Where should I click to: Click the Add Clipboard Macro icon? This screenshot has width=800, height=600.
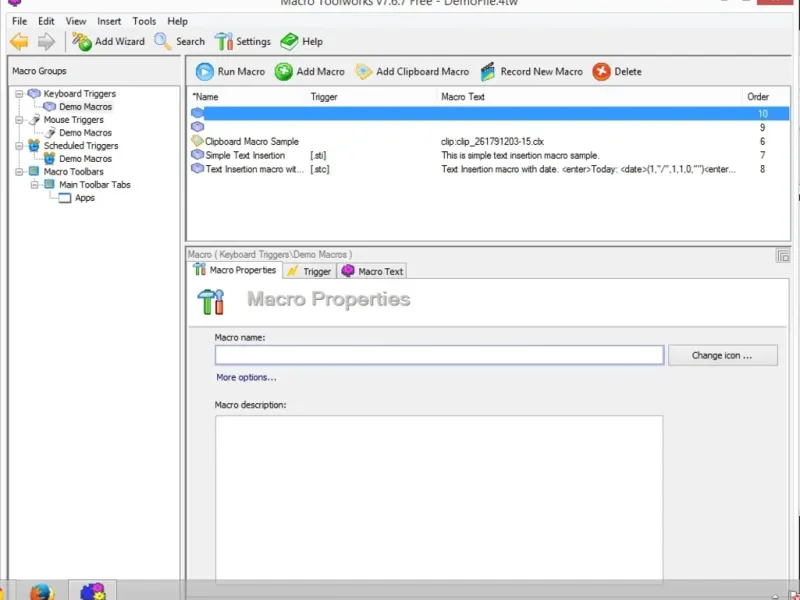point(363,71)
